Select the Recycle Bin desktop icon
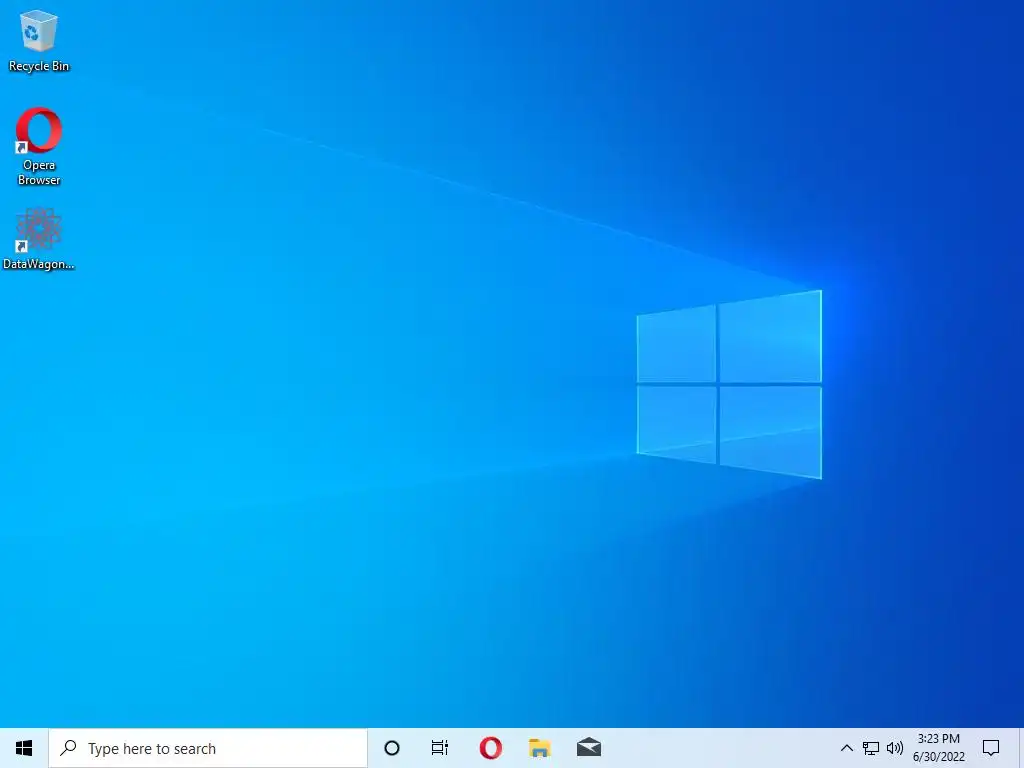Viewport: 1024px width, 768px height. 39,40
